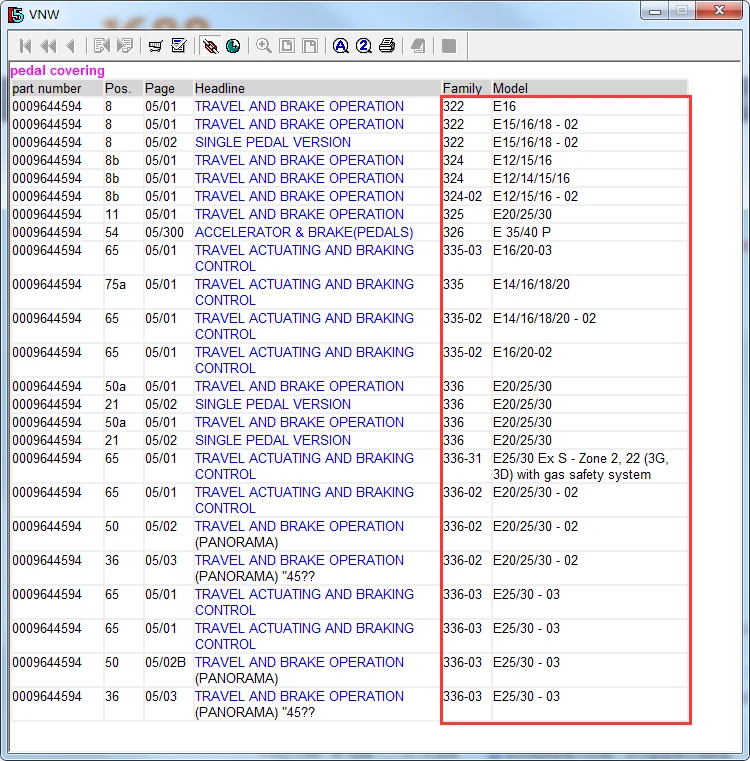Screen dimensions: 750x761
Task: Click the single left arrow previous button
Action: 70,46
